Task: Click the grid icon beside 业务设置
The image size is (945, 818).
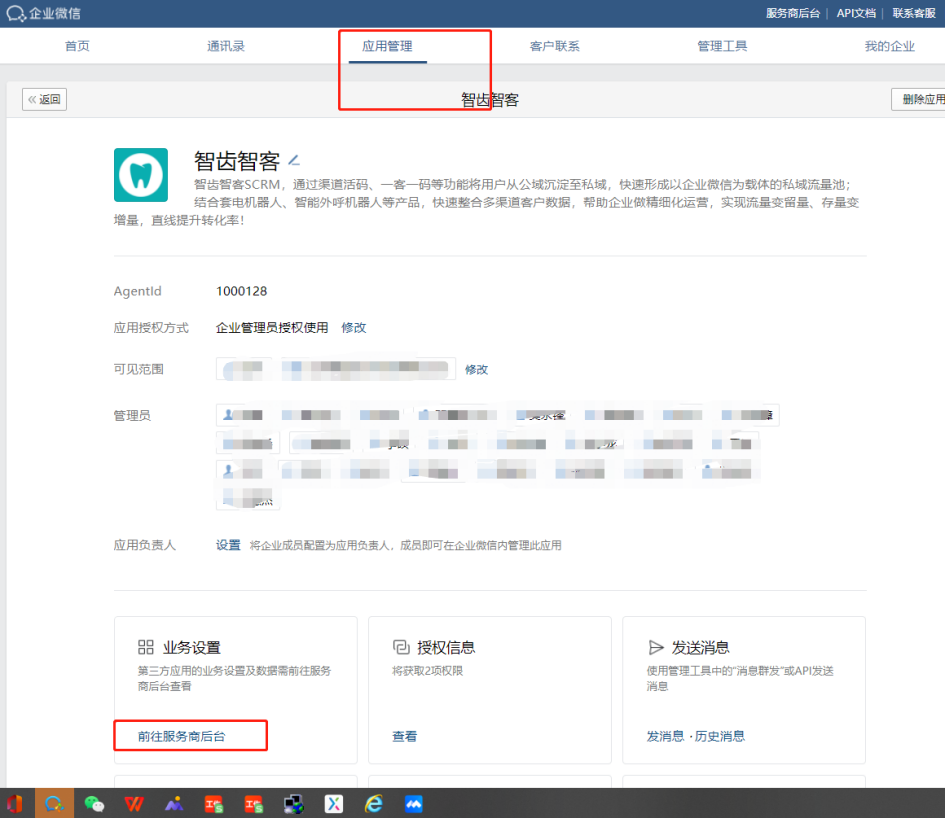Action: [x=146, y=647]
